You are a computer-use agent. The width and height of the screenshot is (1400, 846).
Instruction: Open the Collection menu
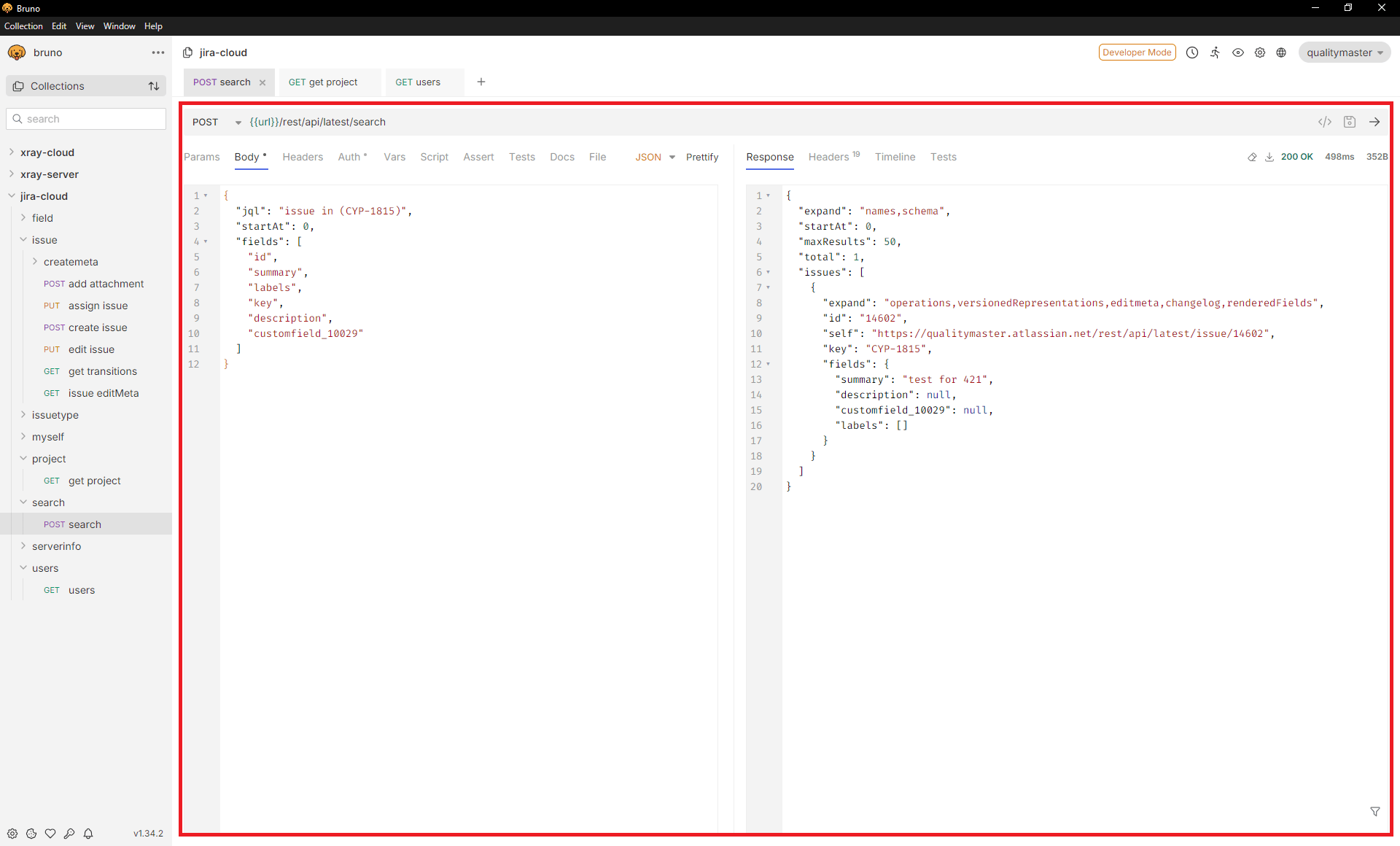23,26
